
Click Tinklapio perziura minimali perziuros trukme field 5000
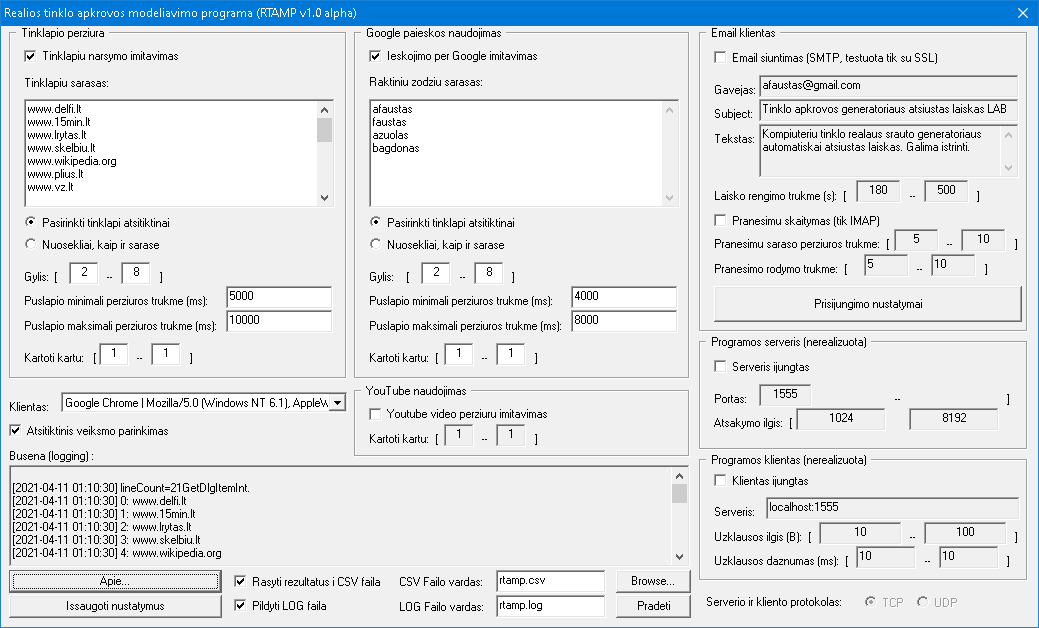[x=279, y=297]
